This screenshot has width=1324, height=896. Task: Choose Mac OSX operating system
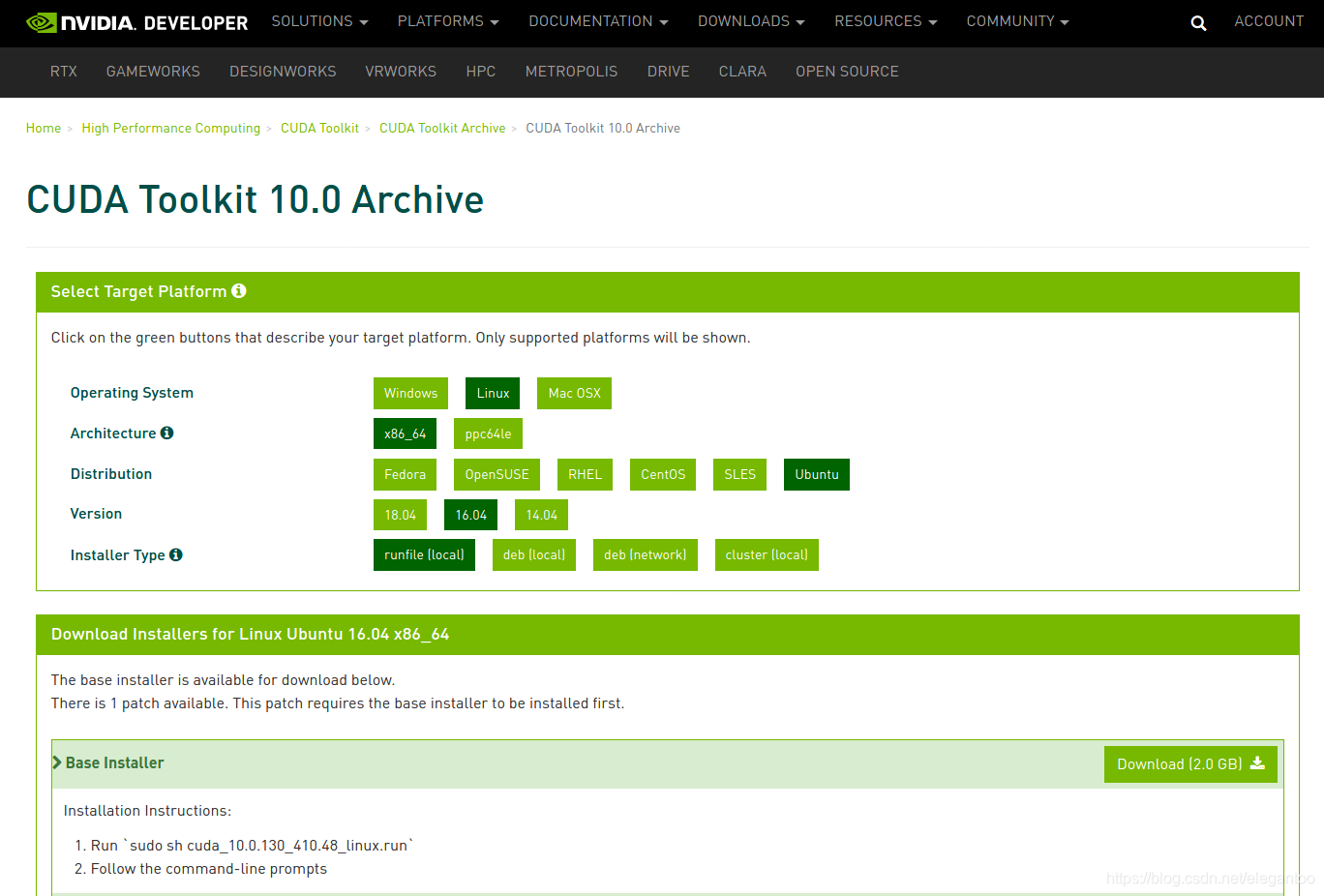(574, 393)
